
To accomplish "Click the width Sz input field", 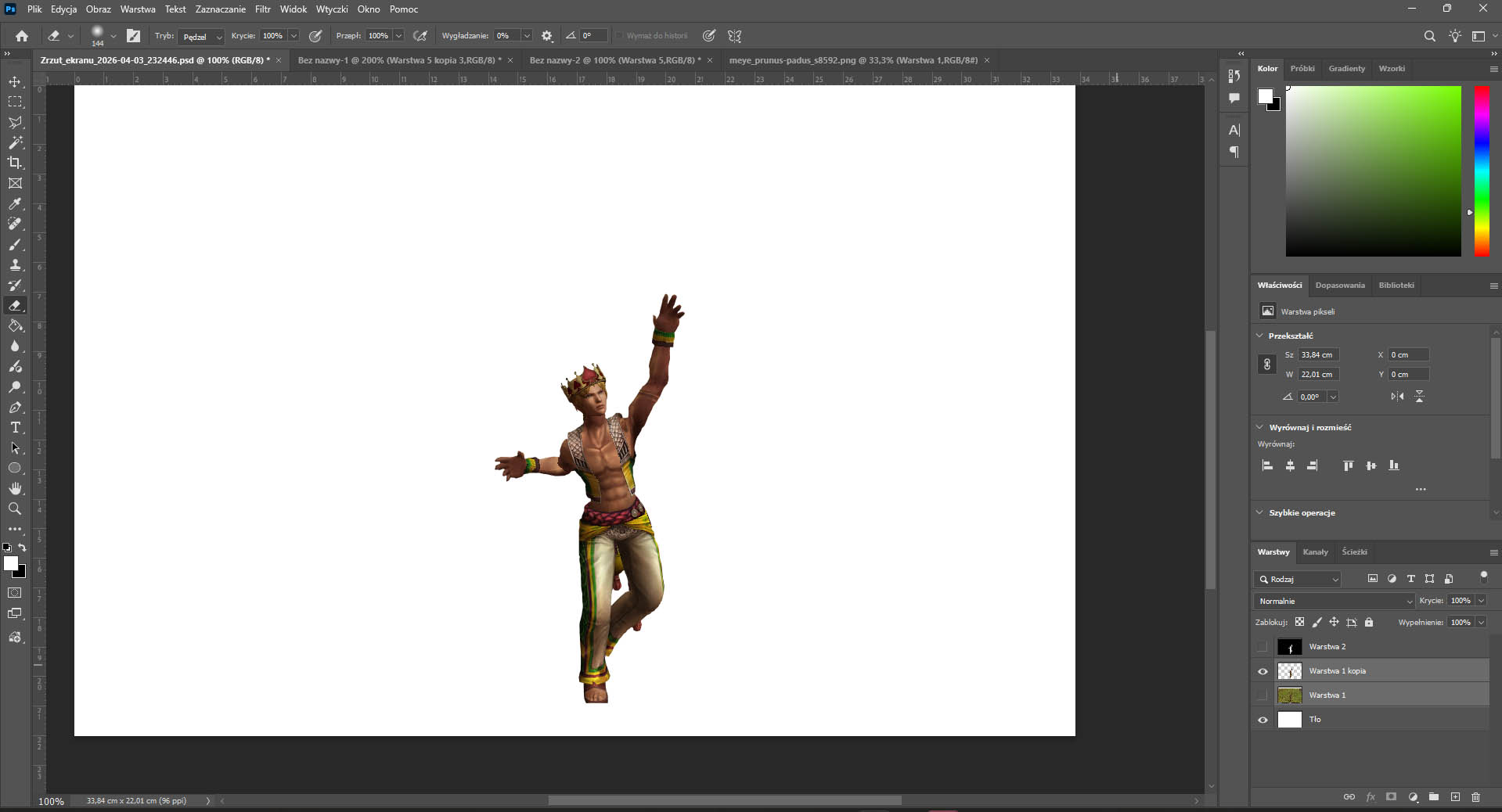I will 1318,355.
